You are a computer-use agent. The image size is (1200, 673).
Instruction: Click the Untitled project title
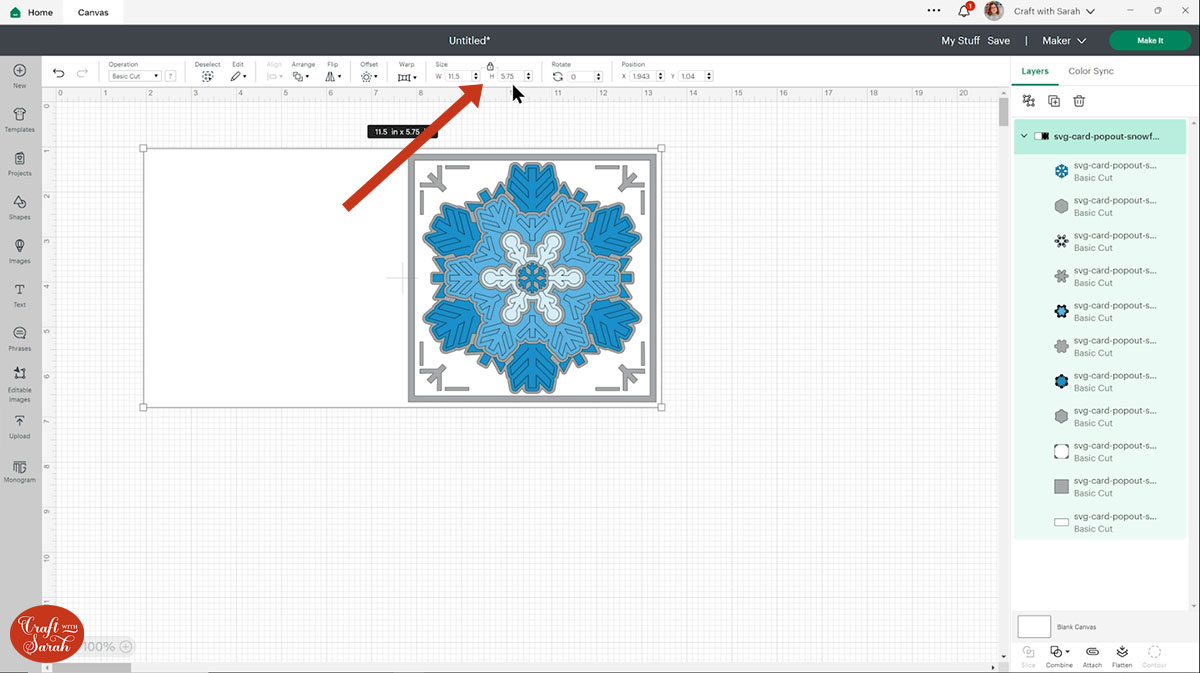click(x=470, y=41)
